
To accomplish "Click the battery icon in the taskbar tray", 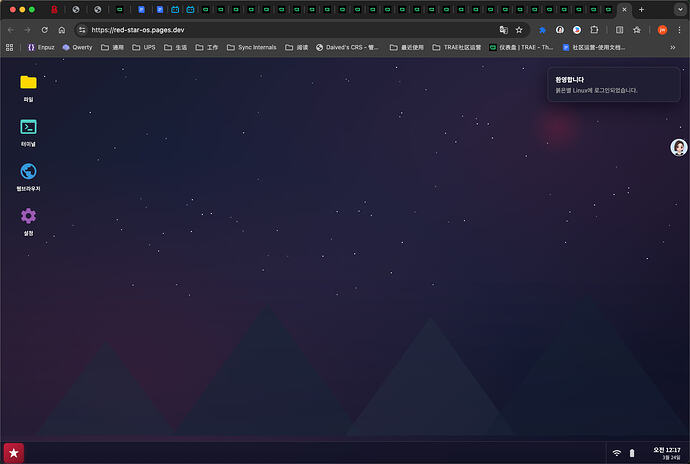I will click(632, 453).
